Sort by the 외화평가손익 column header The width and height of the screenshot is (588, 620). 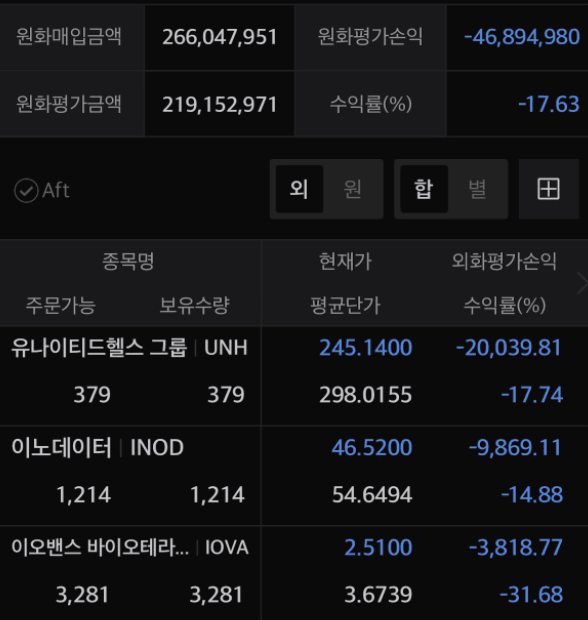[x=504, y=261]
